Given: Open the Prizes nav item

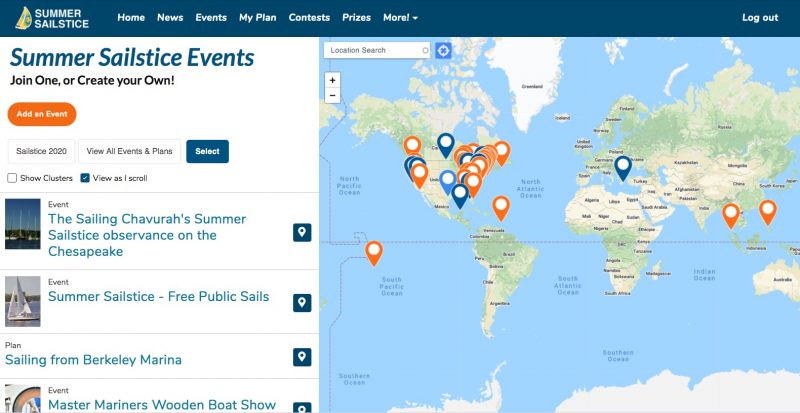Looking at the screenshot, I should tap(357, 17).
